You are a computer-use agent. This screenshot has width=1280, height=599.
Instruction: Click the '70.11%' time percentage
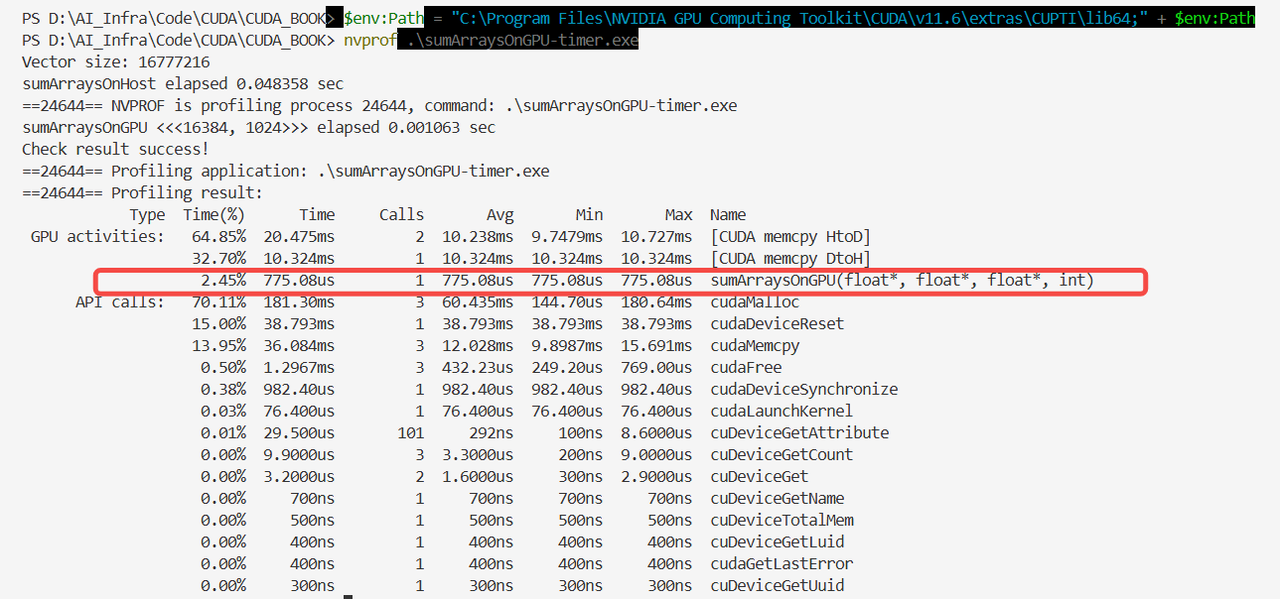219,302
